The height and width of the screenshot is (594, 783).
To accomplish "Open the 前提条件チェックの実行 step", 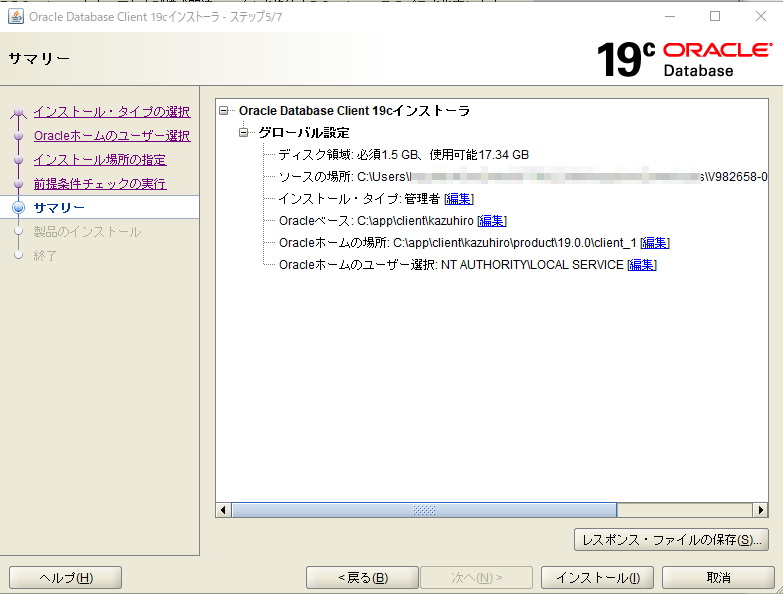I will (x=99, y=184).
